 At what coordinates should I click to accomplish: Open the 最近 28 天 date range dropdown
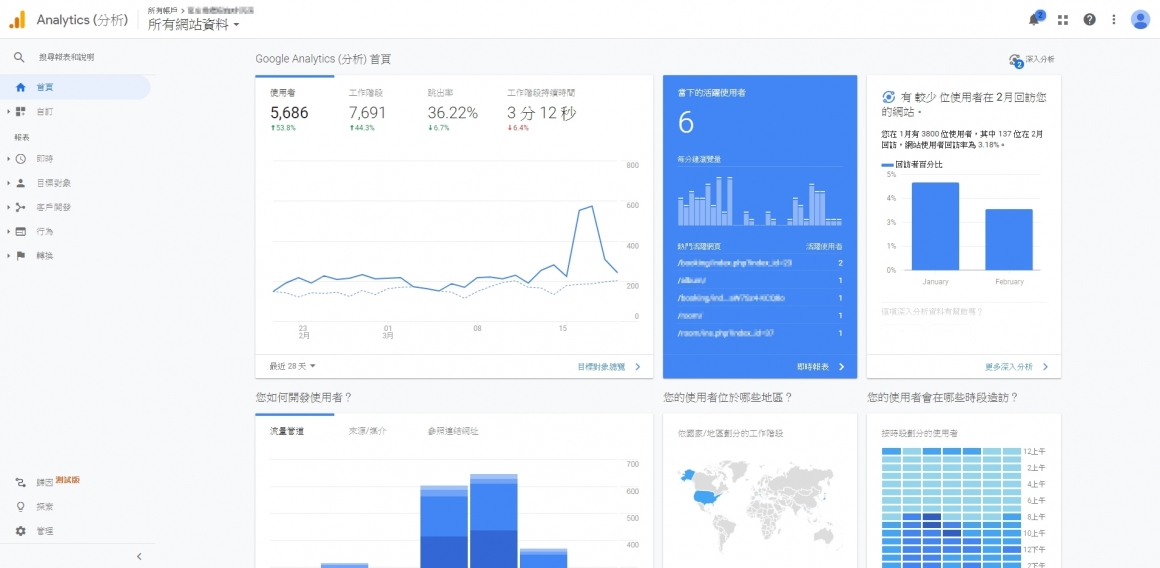coord(292,366)
